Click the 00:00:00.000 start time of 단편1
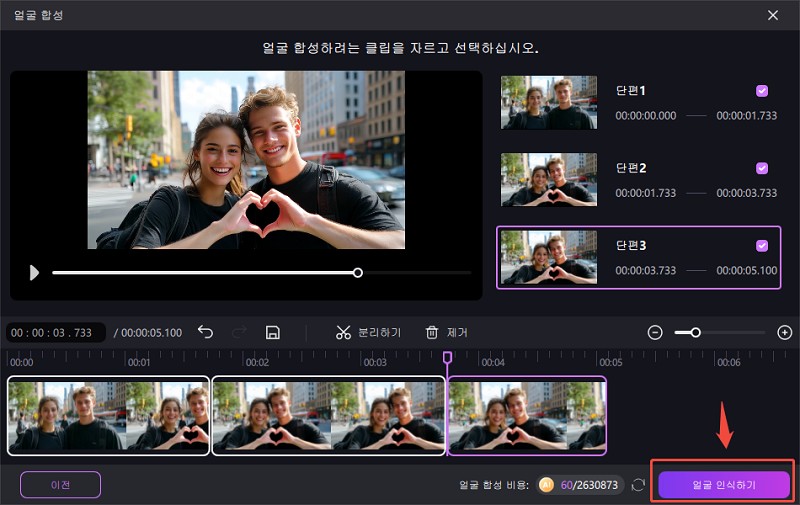 click(645, 116)
